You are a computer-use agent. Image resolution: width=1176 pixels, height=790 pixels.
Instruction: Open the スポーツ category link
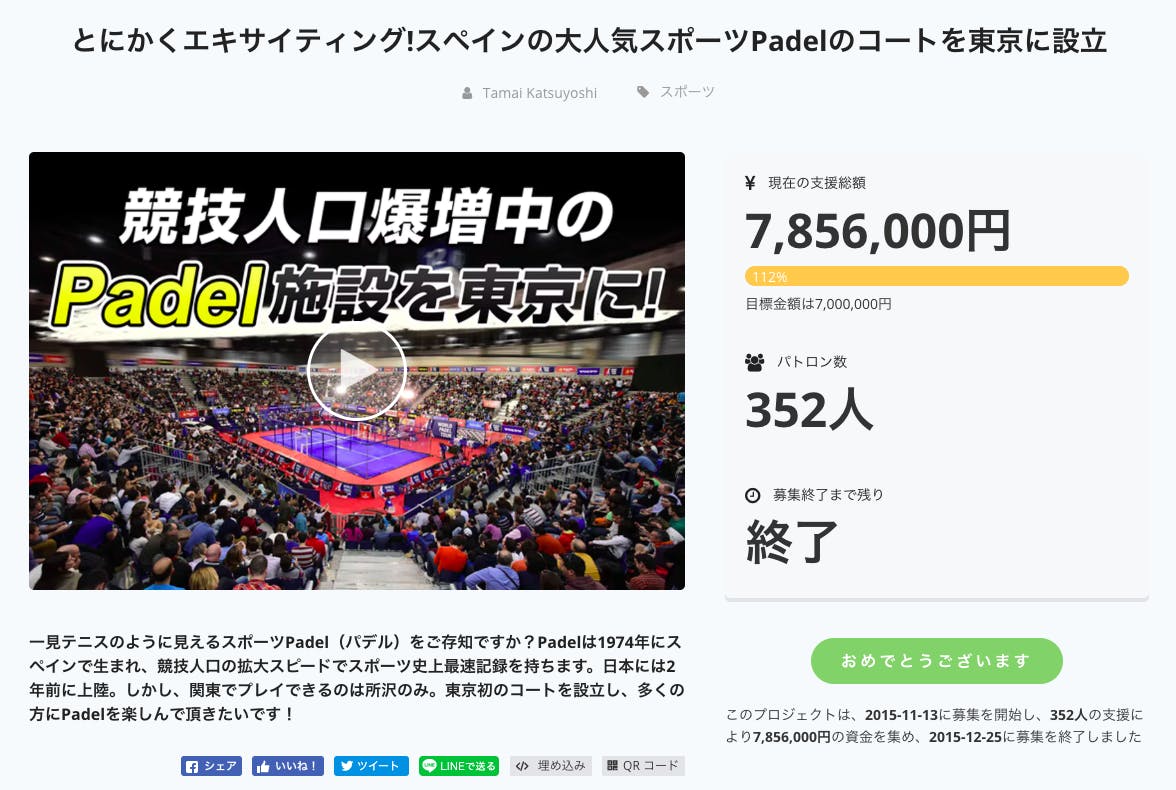click(x=687, y=92)
